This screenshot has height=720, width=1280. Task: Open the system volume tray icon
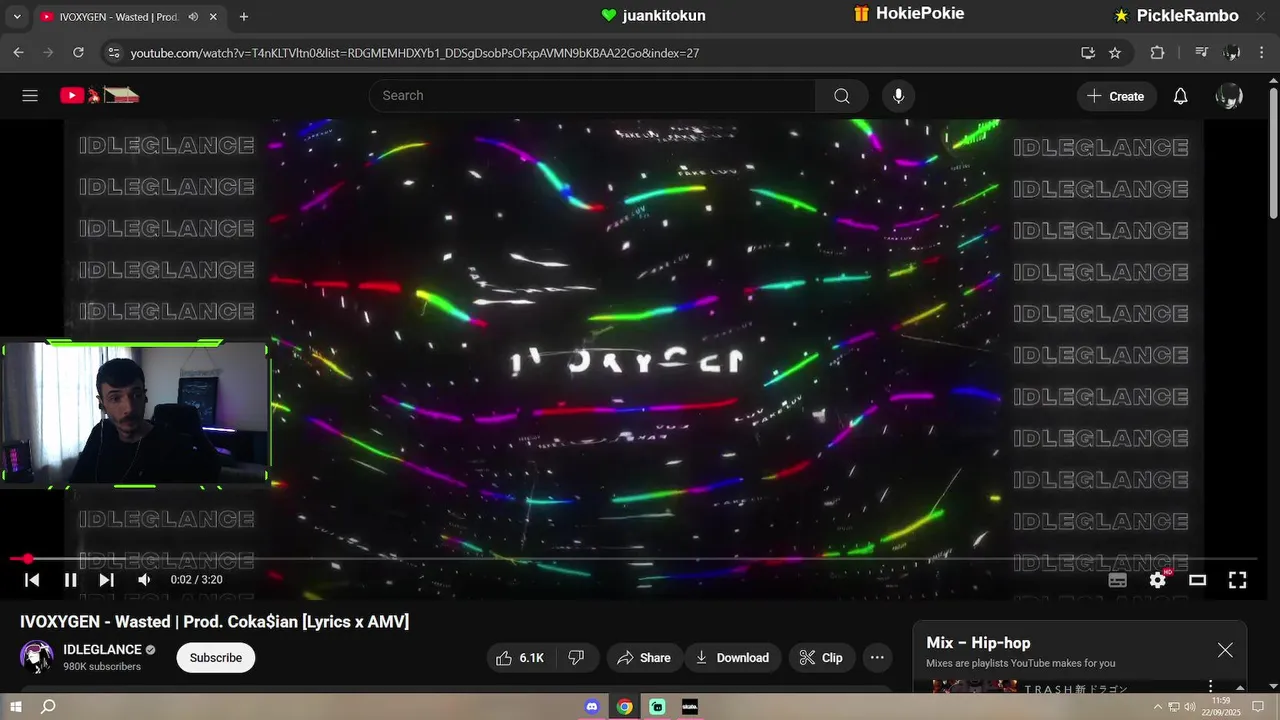point(1189,707)
